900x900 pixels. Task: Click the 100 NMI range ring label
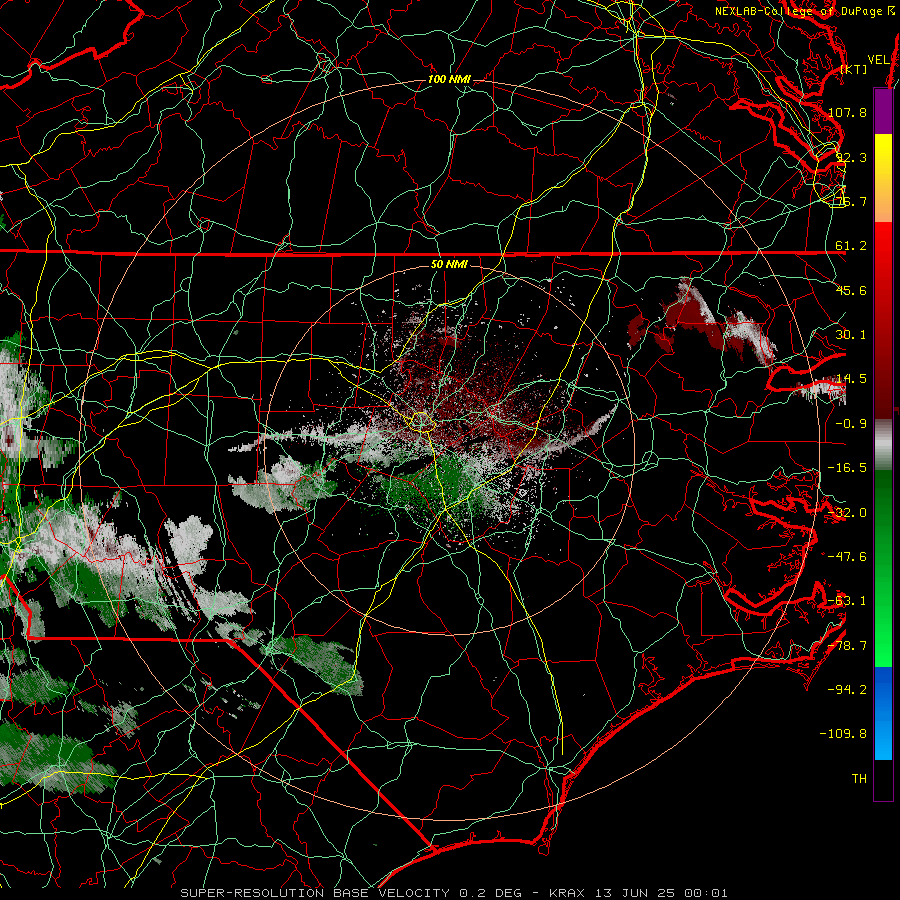pyautogui.click(x=449, y=79)
